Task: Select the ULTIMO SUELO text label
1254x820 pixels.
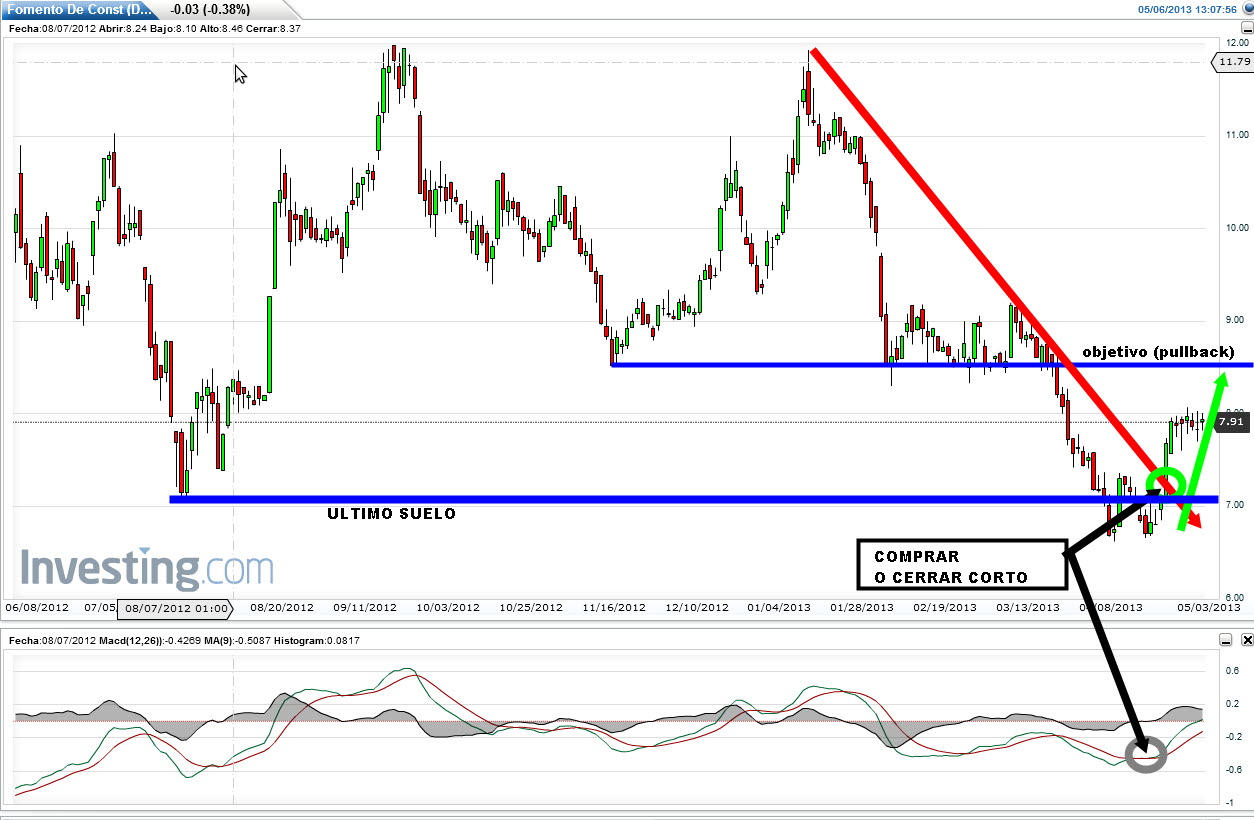Action: click(x=392, y=514)
